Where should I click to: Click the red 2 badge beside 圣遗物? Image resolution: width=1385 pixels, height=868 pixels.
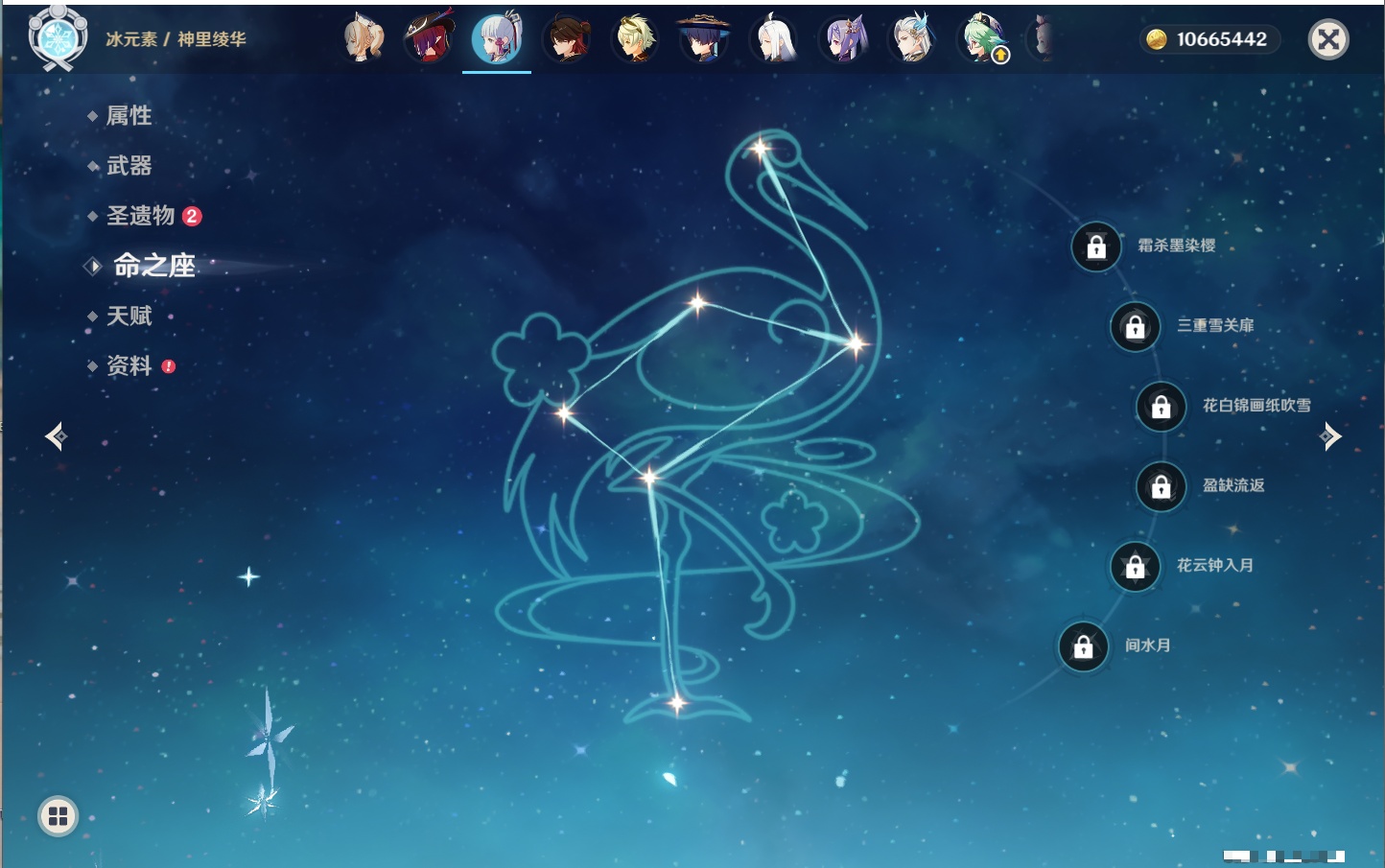coord(192,216)
